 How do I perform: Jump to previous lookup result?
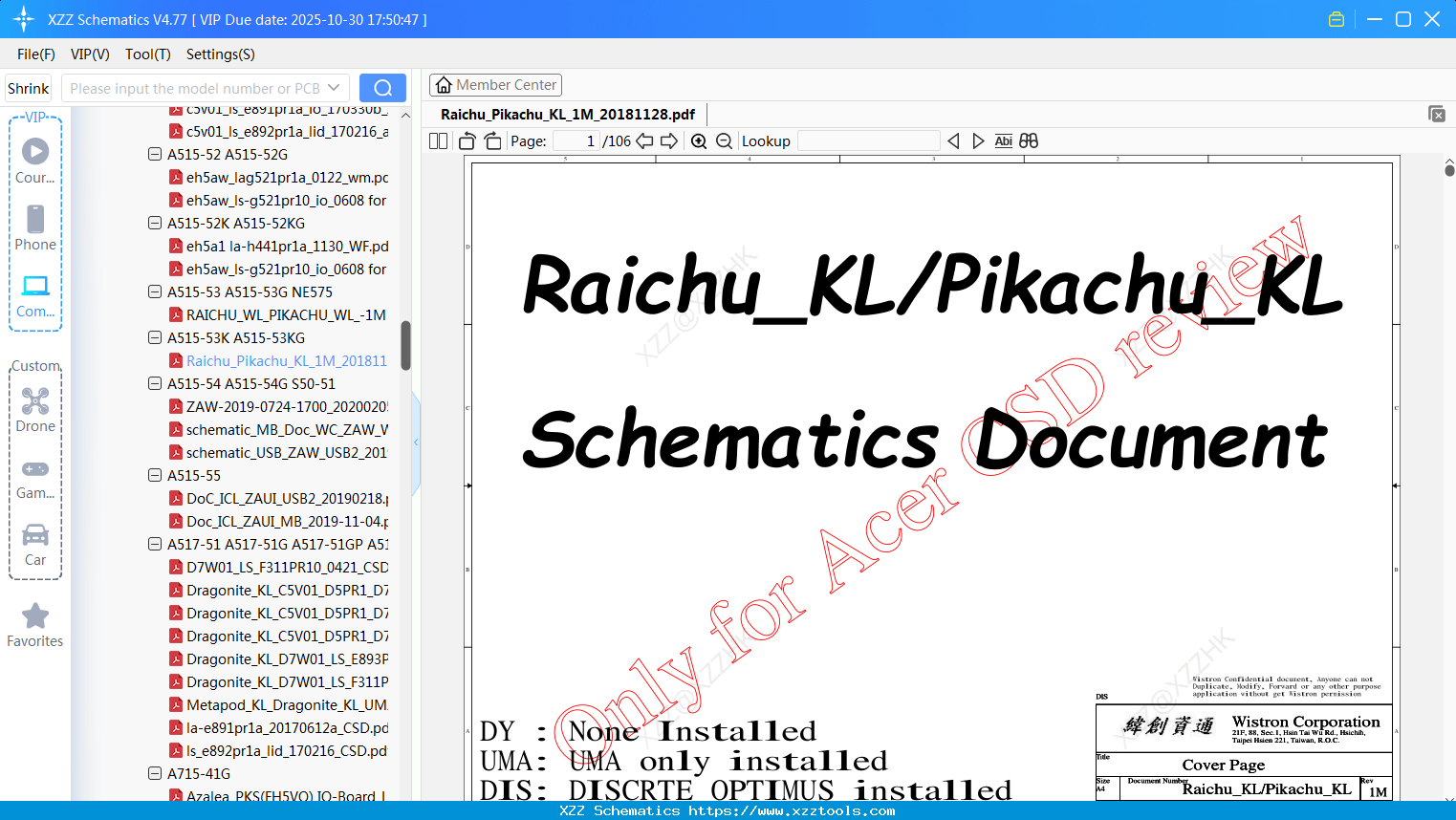point(953,141)
